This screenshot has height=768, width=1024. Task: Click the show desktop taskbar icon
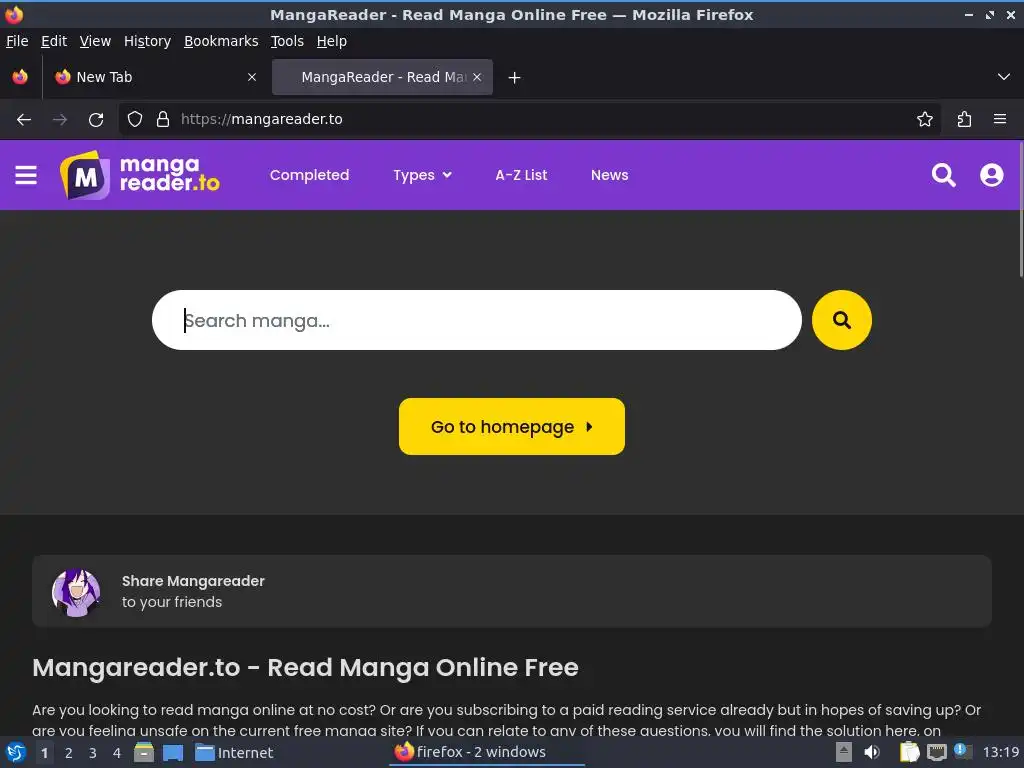point(173,752)
